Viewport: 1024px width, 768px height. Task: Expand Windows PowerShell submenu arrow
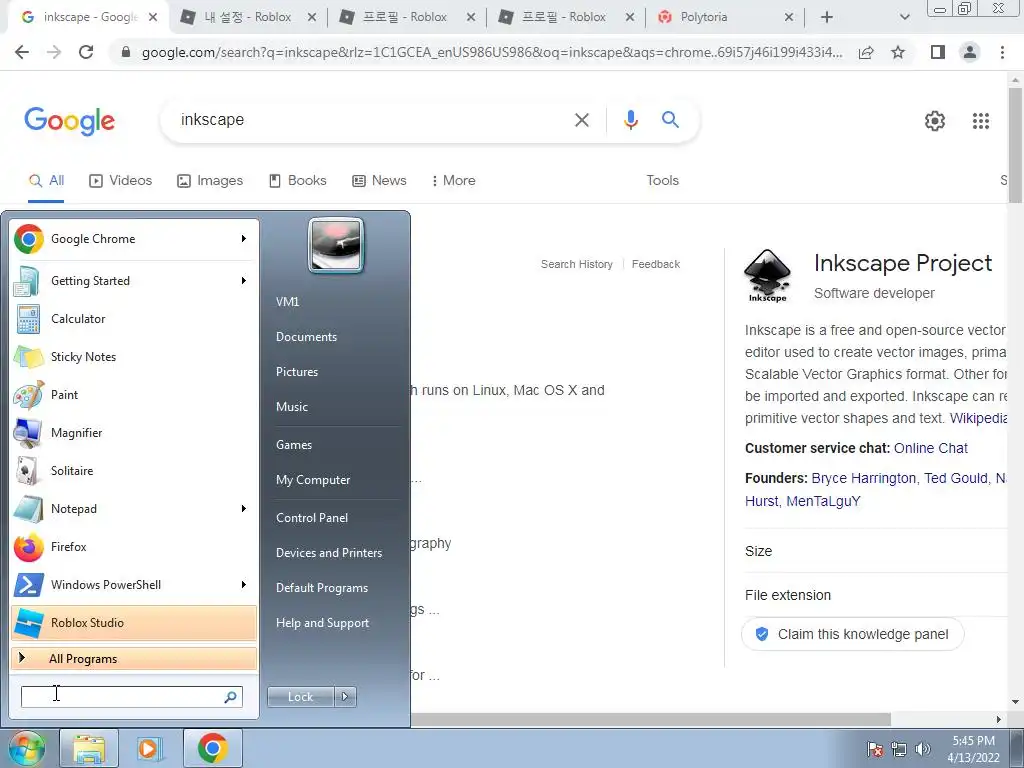click(244, 584)
